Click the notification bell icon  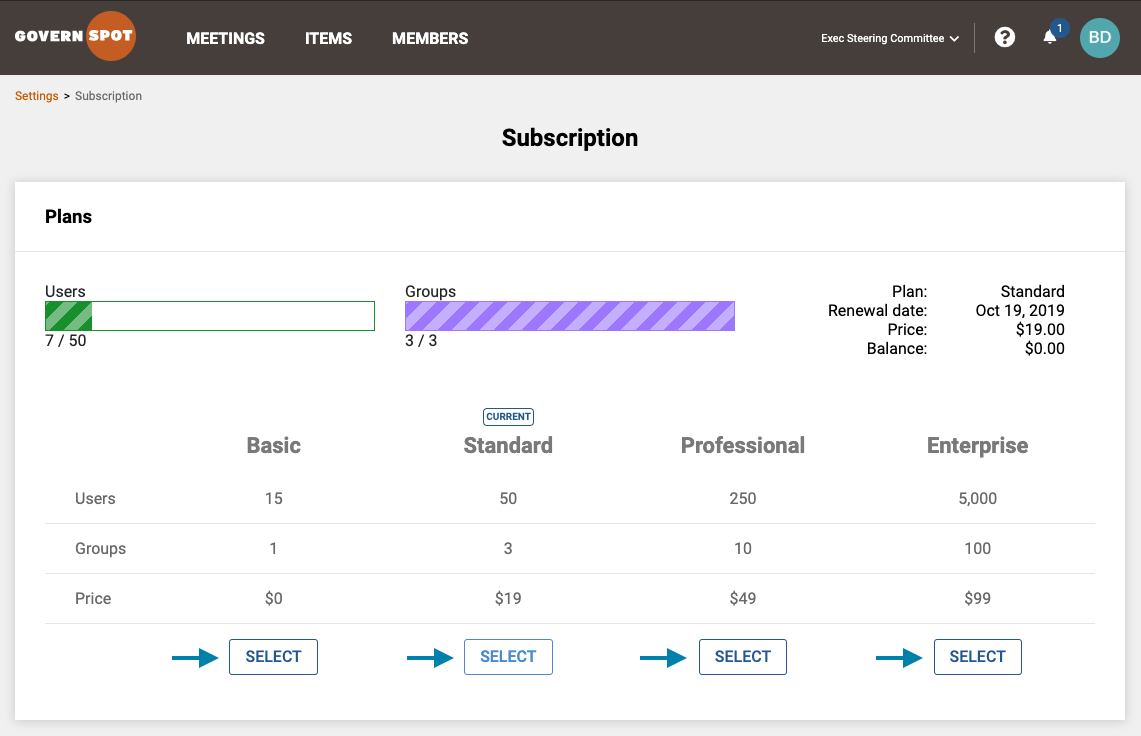[x=1049, y=38]
